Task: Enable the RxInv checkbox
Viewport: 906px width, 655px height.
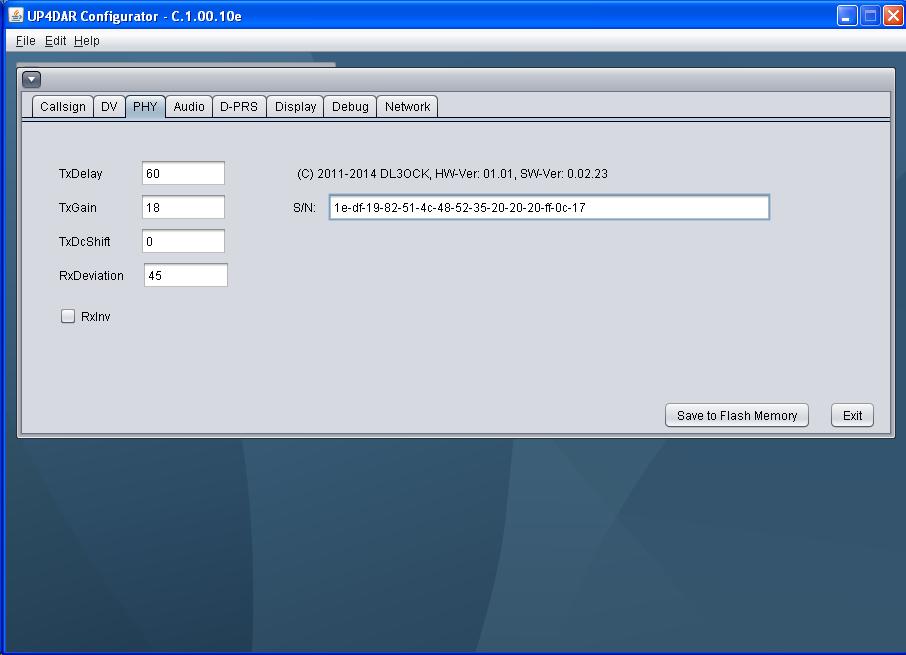Action: [x=68, y=316]
